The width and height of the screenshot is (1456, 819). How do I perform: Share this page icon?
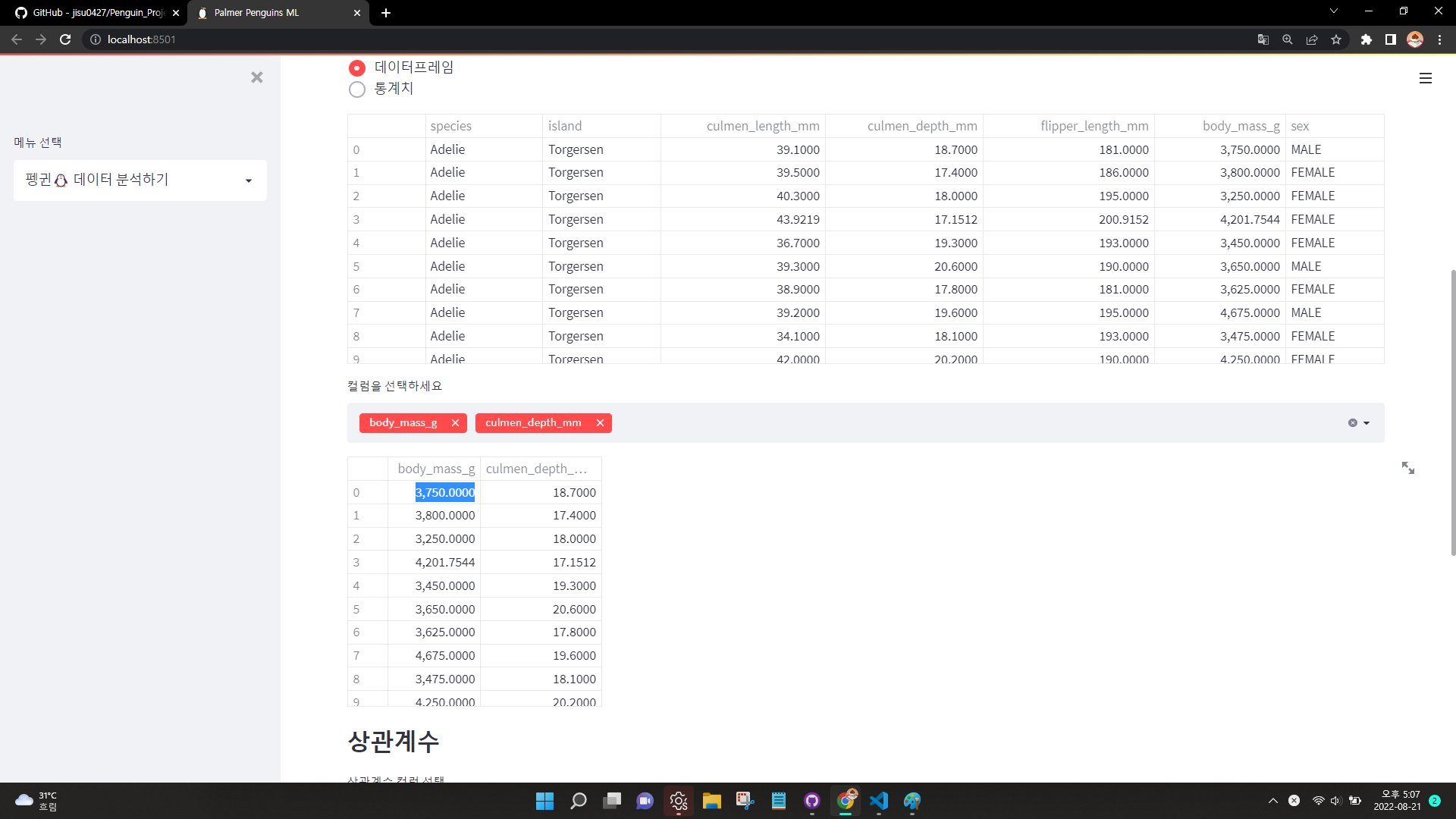pos(1312,39)
